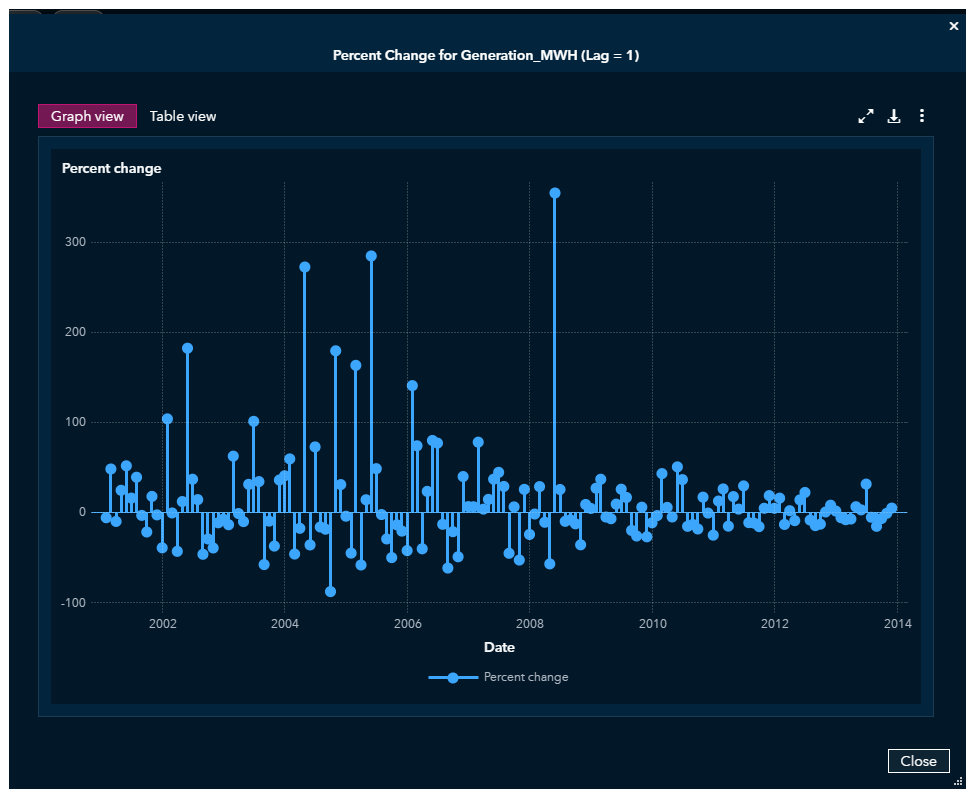
Task: Click the '2012' x-axis label
Action: [774, 624]
